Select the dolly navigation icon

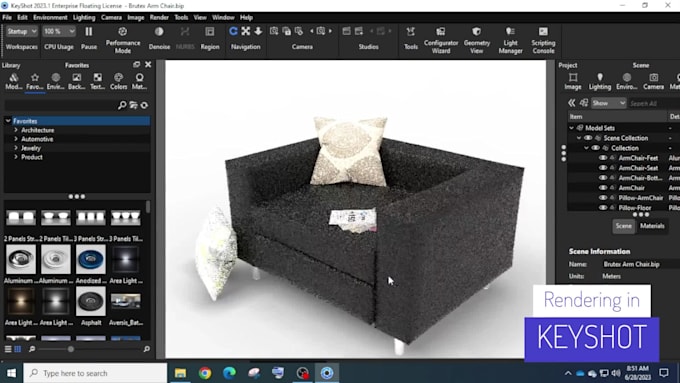[x=258, y=31]
